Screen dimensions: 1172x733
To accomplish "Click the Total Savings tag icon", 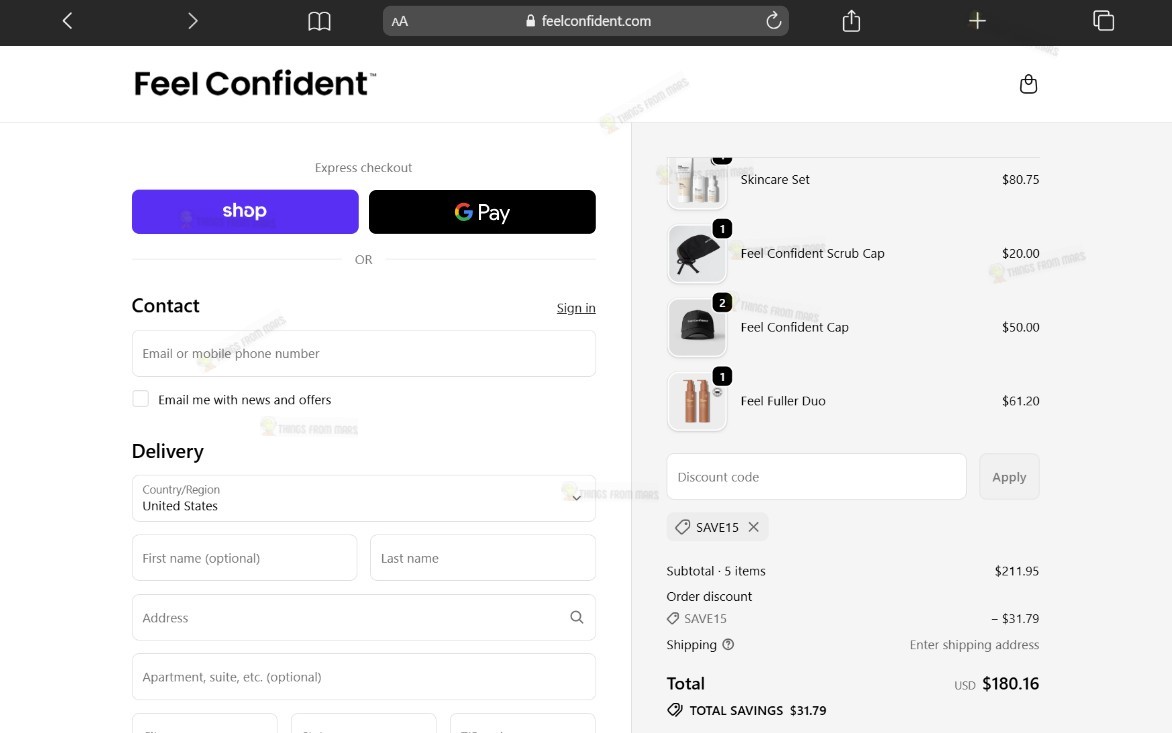I will click(x=675, y=710).
